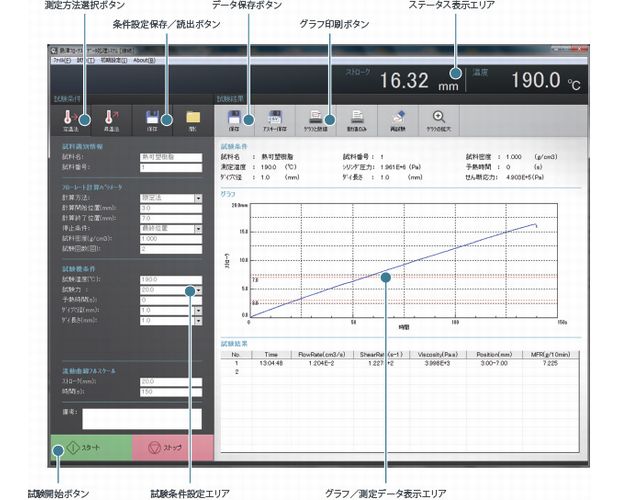Click the Time column header

coord(271,354)
